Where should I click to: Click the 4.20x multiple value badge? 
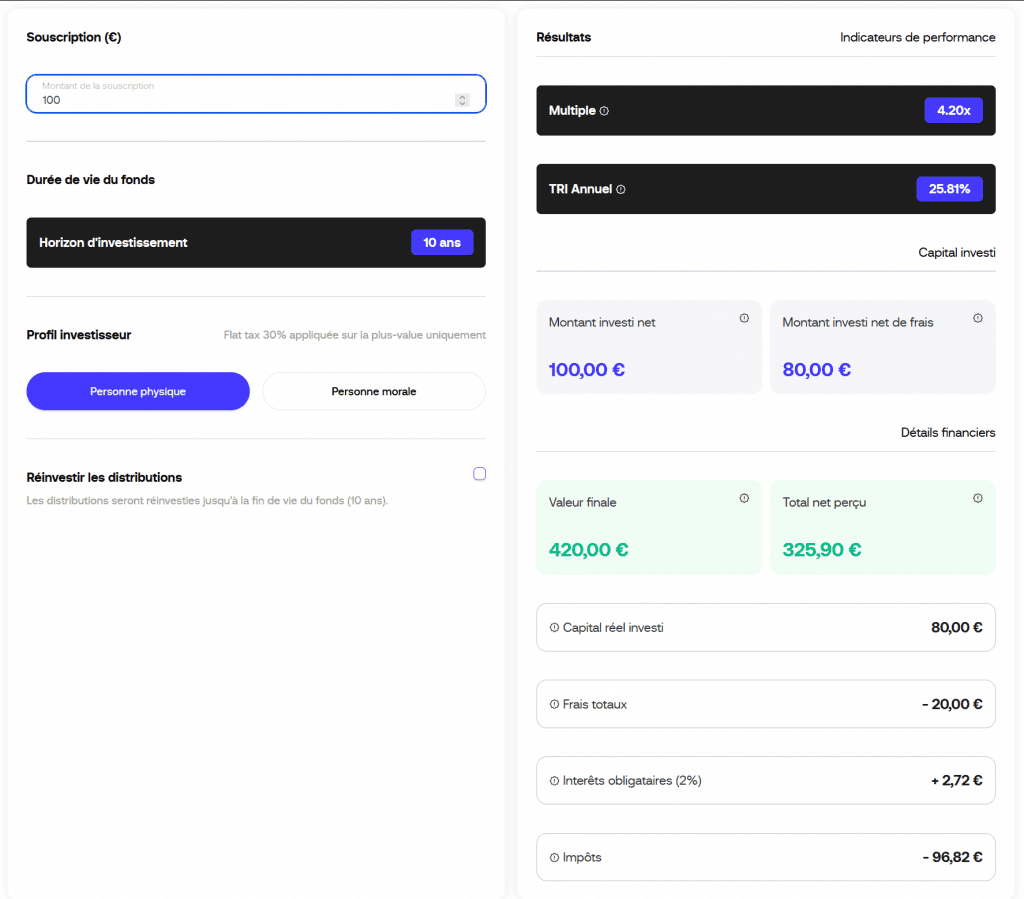click(953, 111)
